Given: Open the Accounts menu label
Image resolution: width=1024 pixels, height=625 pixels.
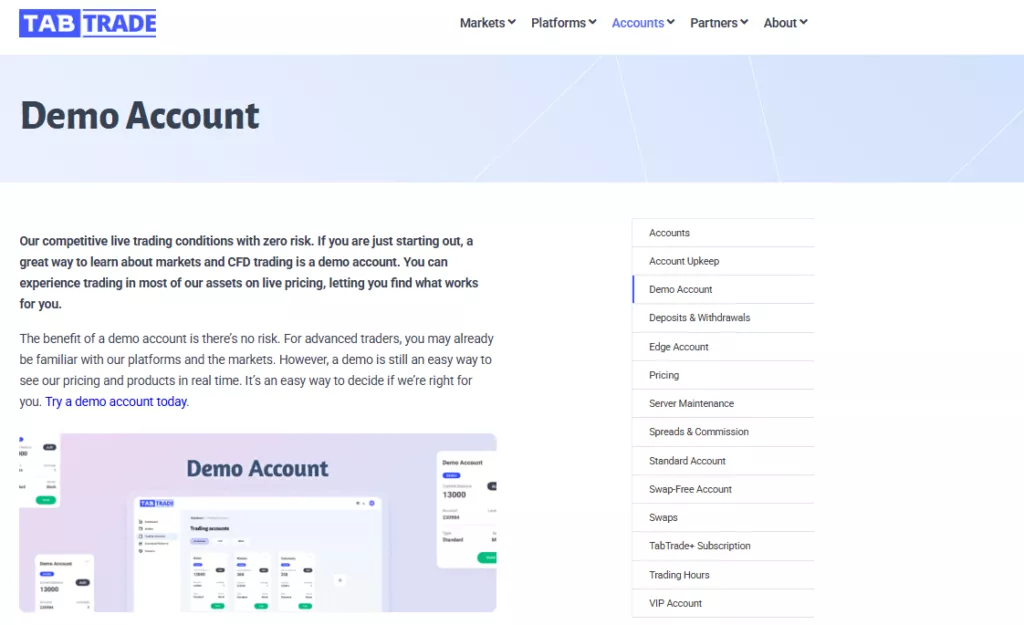Looking at the screenshot, I should [637, 23].
